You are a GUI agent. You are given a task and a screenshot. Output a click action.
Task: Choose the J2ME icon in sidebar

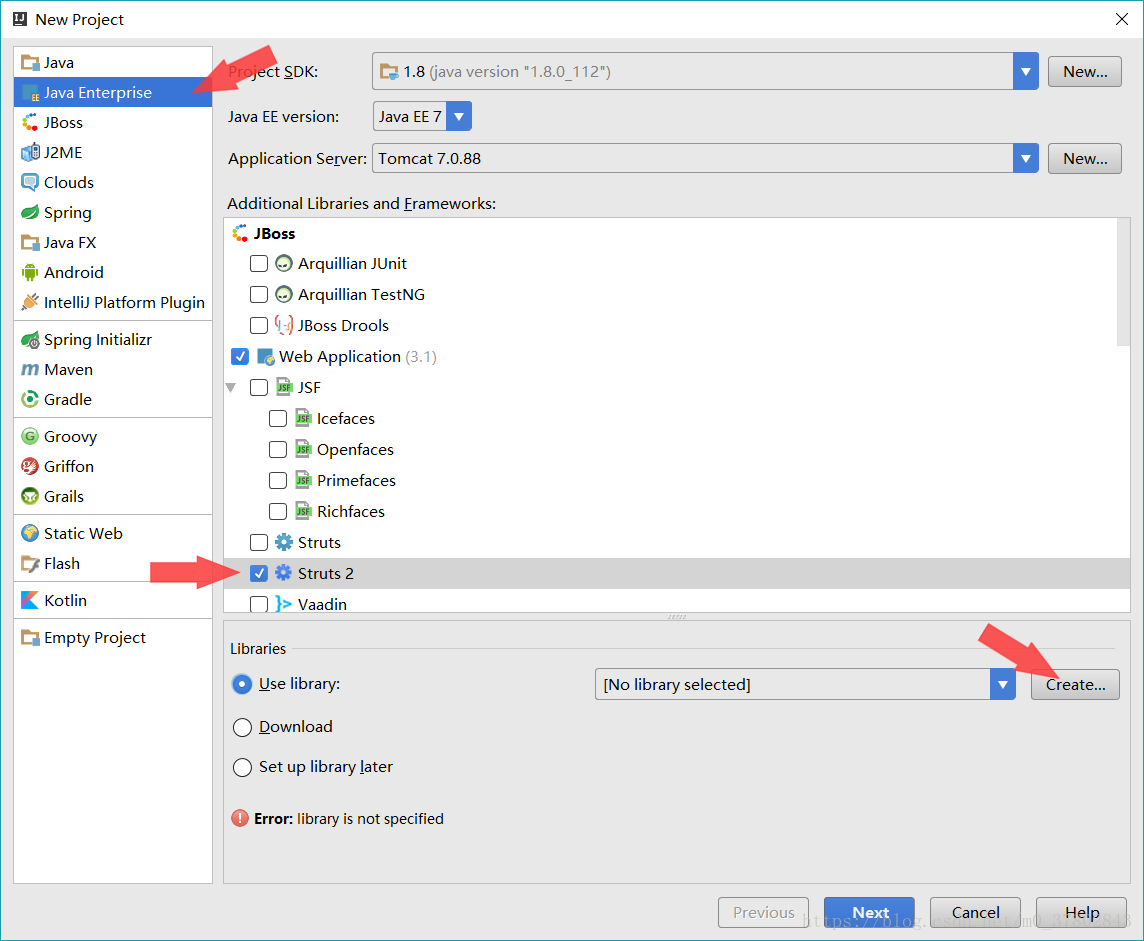pyautogui.click(x=30, y=152)
